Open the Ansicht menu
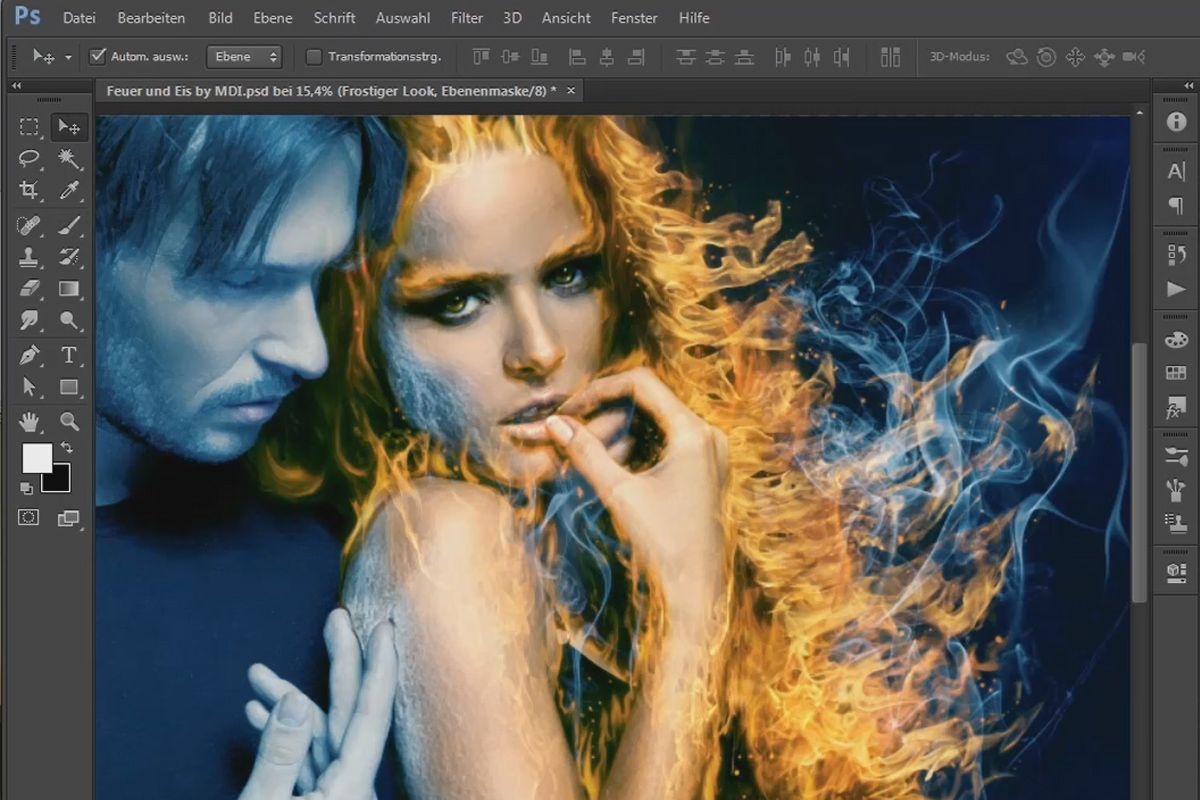The height and width of the screenshot is (800, 1200). [x=566, y=18]
